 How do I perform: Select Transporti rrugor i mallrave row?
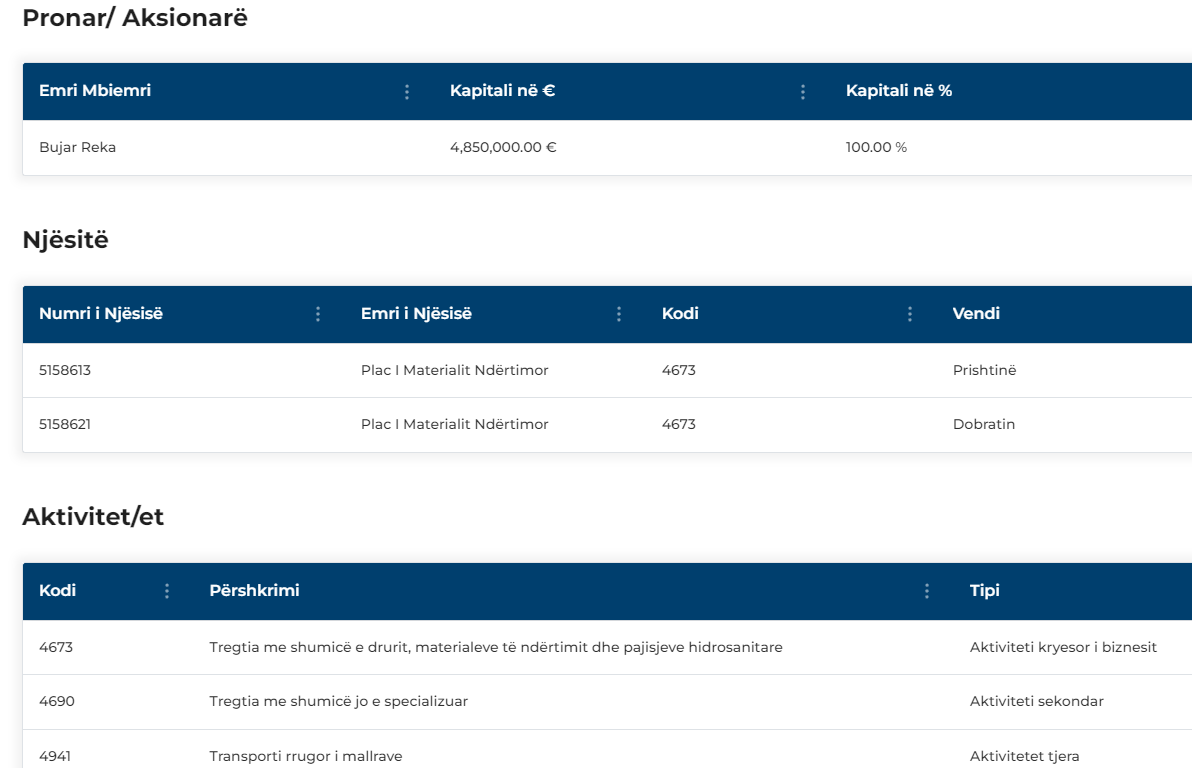[305, 756]
